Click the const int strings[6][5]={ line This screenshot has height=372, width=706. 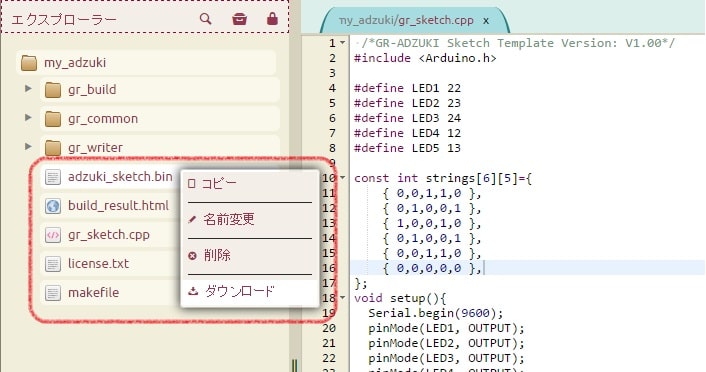click(x=443, y=178)
